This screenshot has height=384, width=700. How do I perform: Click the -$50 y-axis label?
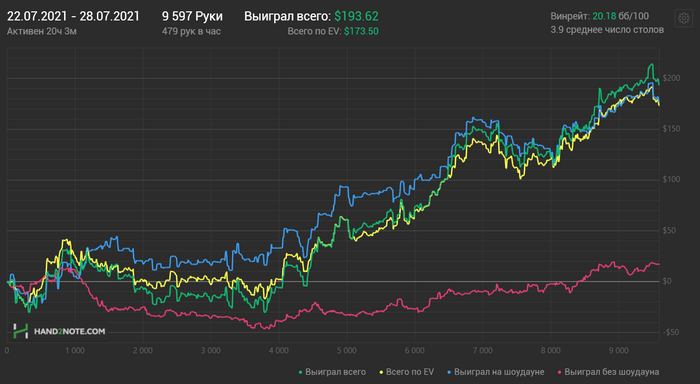pos(671,332)
